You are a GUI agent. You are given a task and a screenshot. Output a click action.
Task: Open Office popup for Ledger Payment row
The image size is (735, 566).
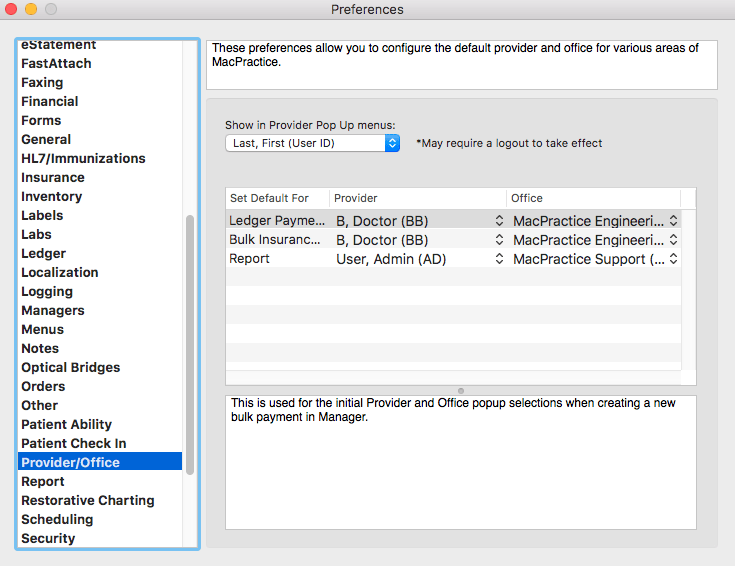594,220
